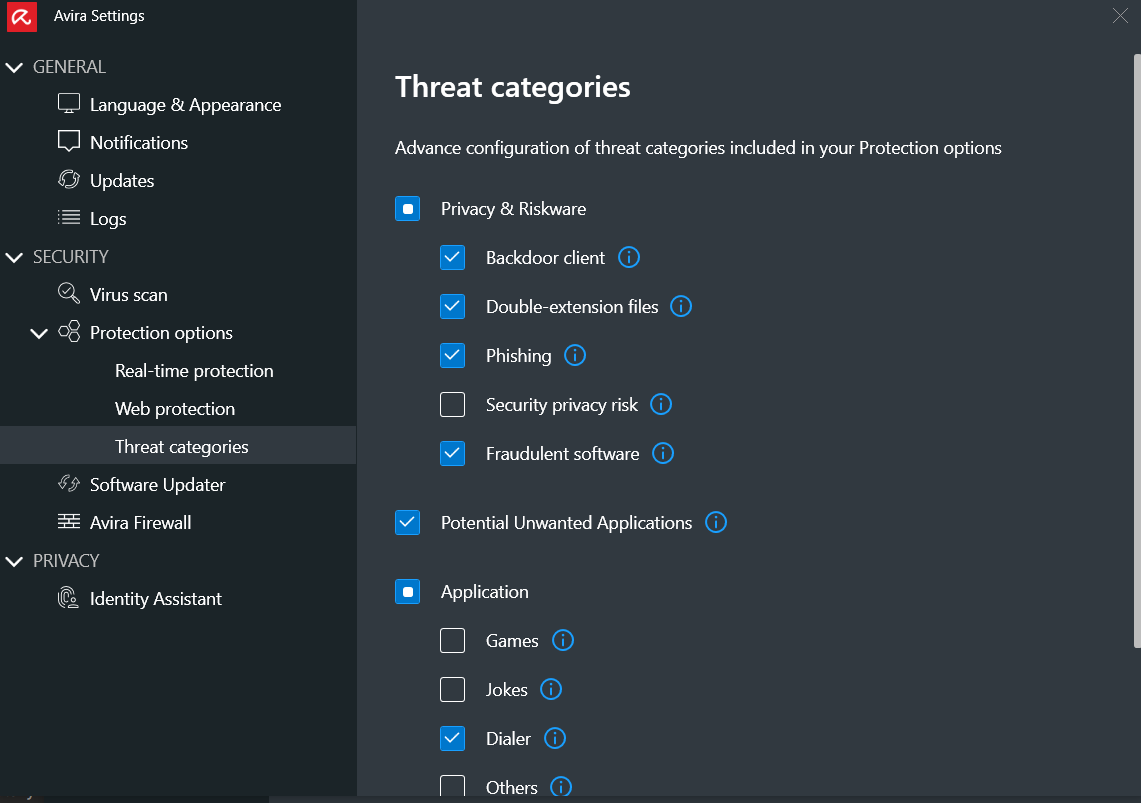Open info icon for Security privacy risk
Screen dimensions: 1141x803
661,404
